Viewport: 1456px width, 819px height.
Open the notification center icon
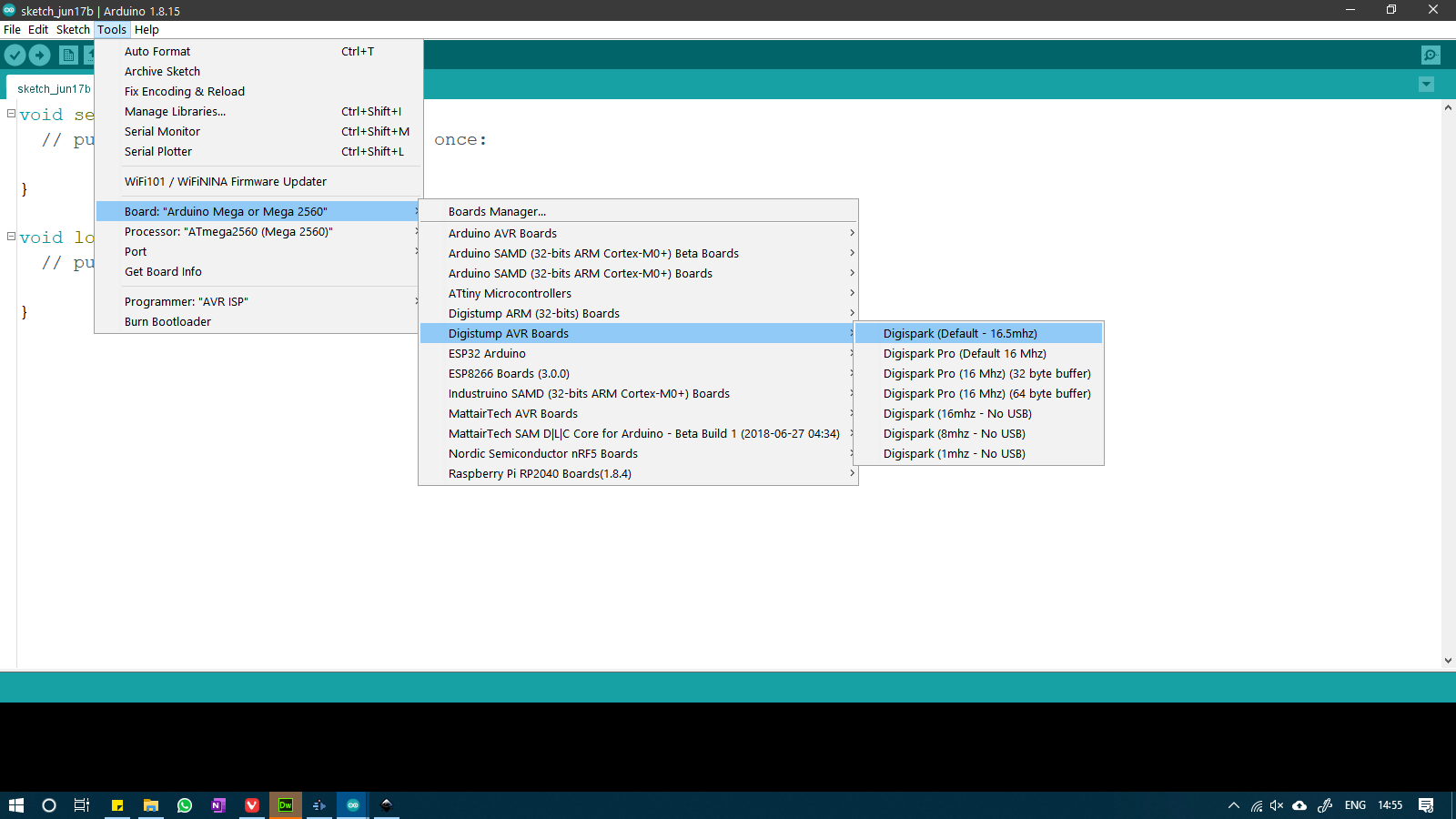1426,805
